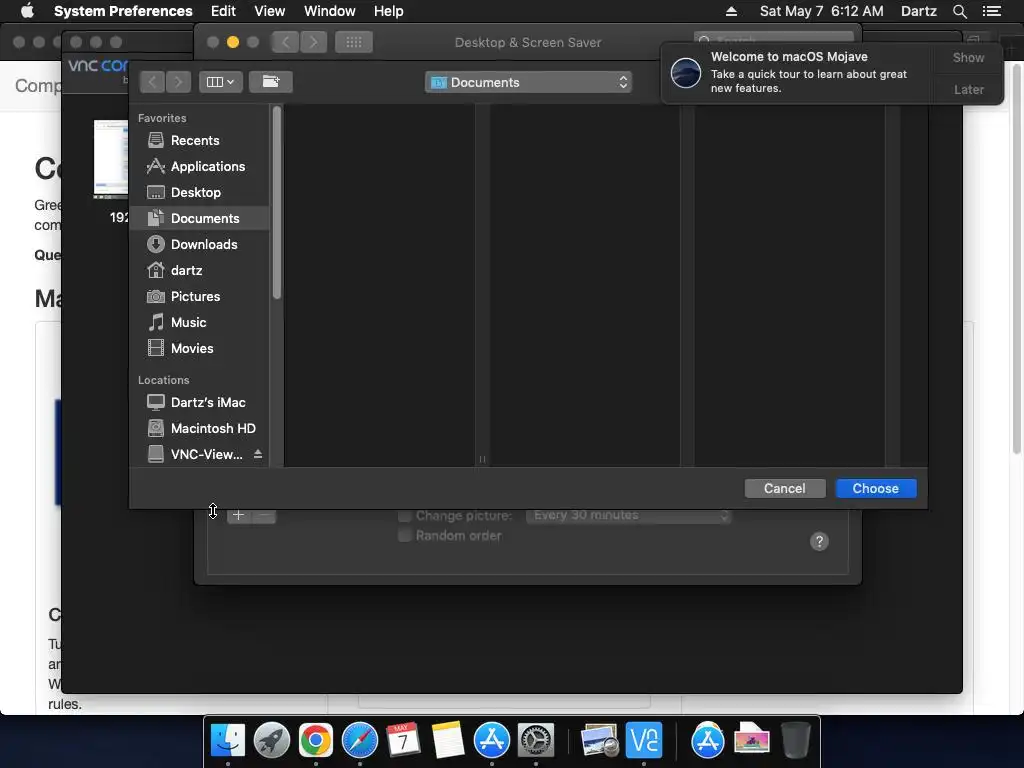Screen dimensions: 1024x768
Task: Select Documents in the Favorites sidebar
Action: (199, 218)
